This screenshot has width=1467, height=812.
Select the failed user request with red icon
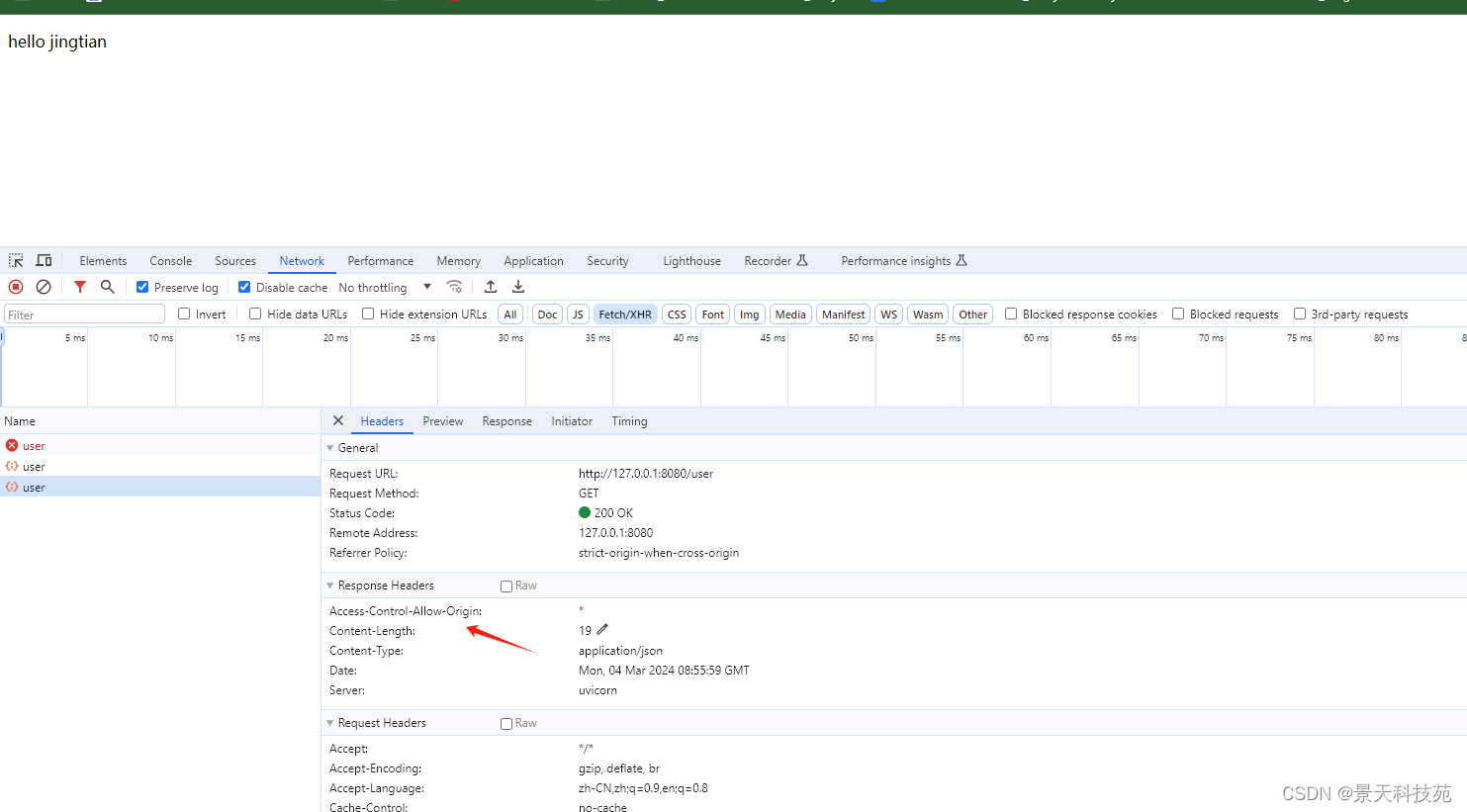pos(159,446)
